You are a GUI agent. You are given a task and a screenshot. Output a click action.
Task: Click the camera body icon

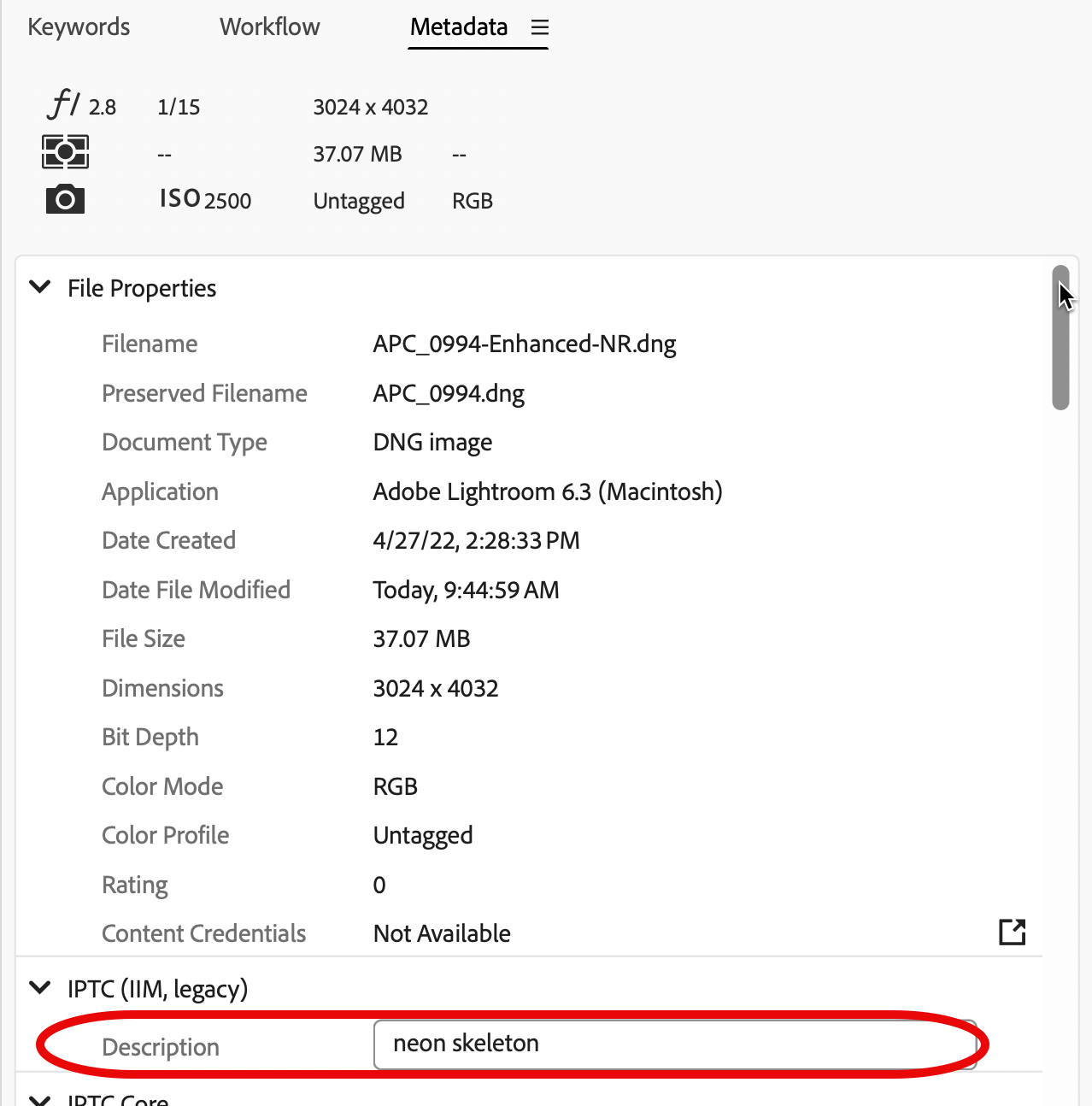[65, 198]
